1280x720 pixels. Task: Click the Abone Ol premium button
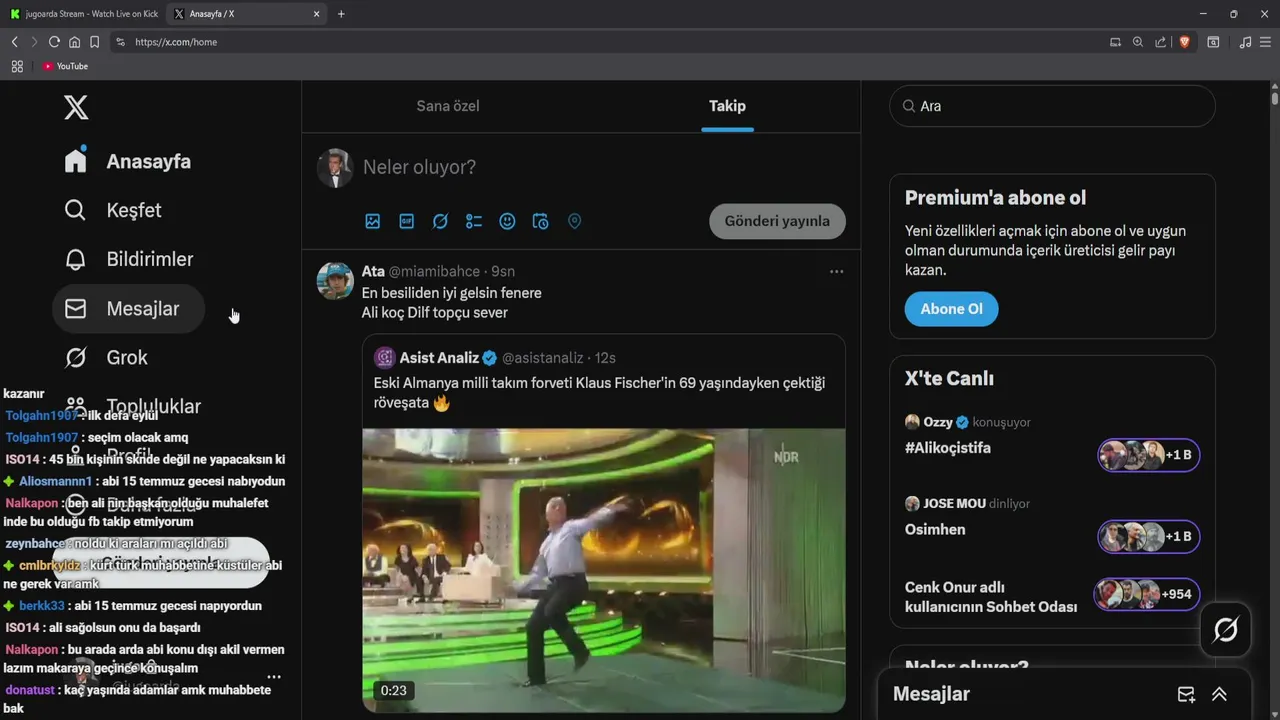(951, 309)
